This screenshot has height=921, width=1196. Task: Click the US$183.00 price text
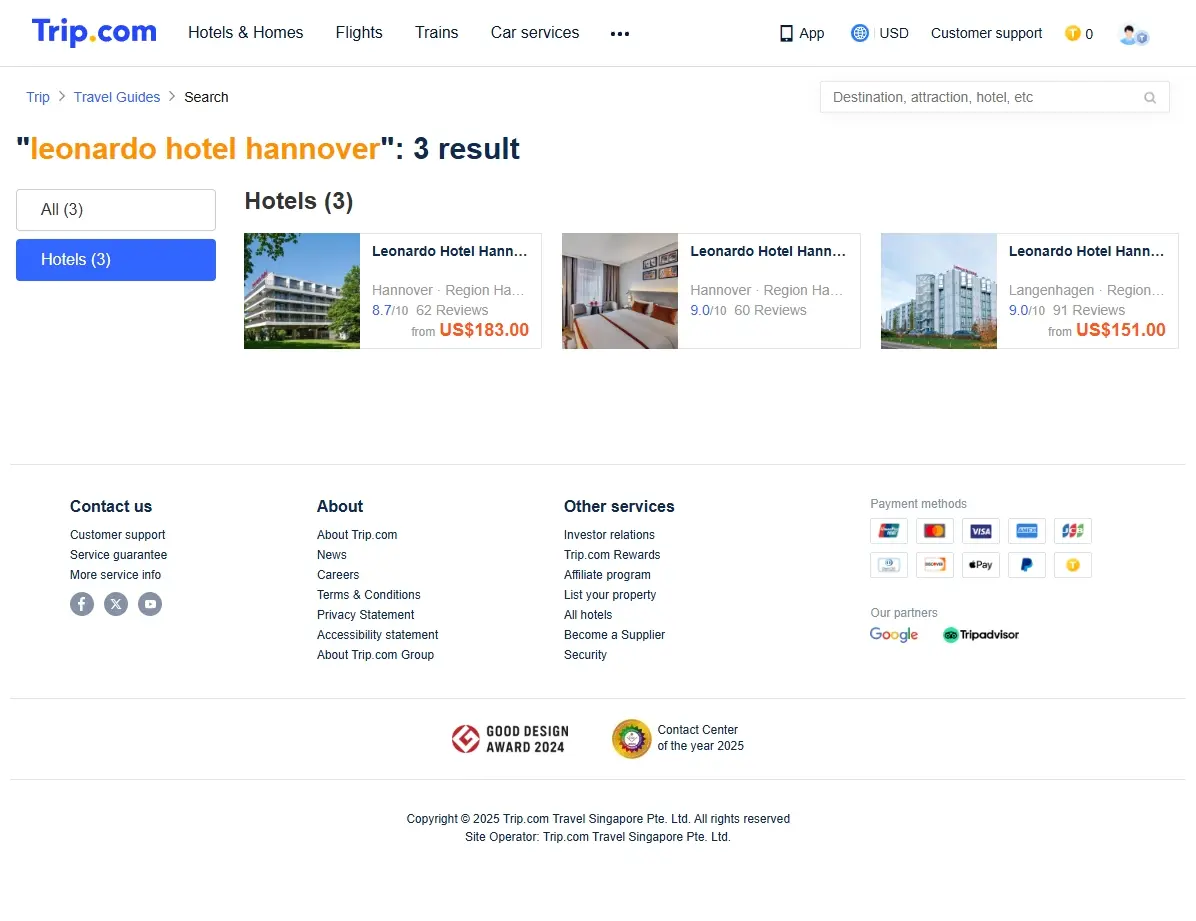(x=484, y=330)
